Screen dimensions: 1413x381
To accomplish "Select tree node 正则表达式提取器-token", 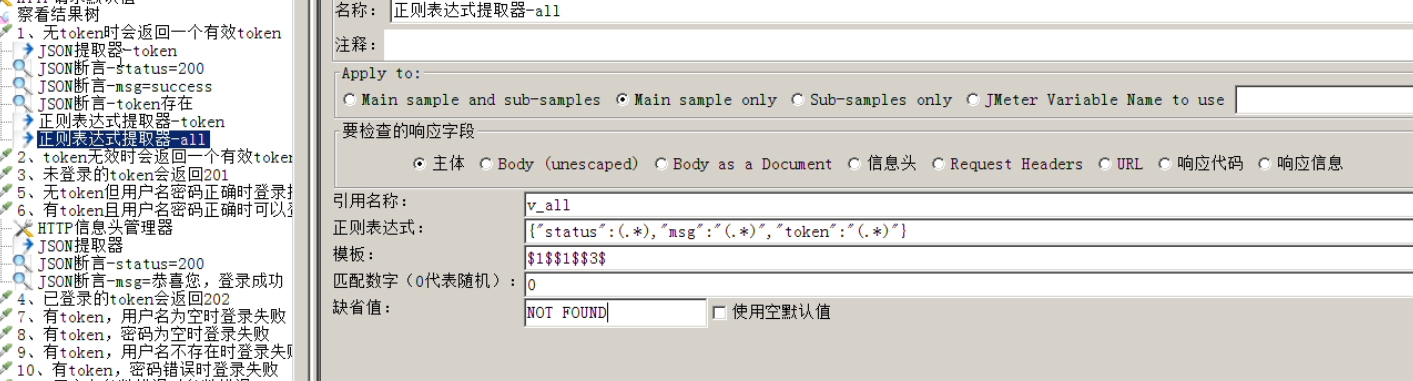I will (132, 121).
